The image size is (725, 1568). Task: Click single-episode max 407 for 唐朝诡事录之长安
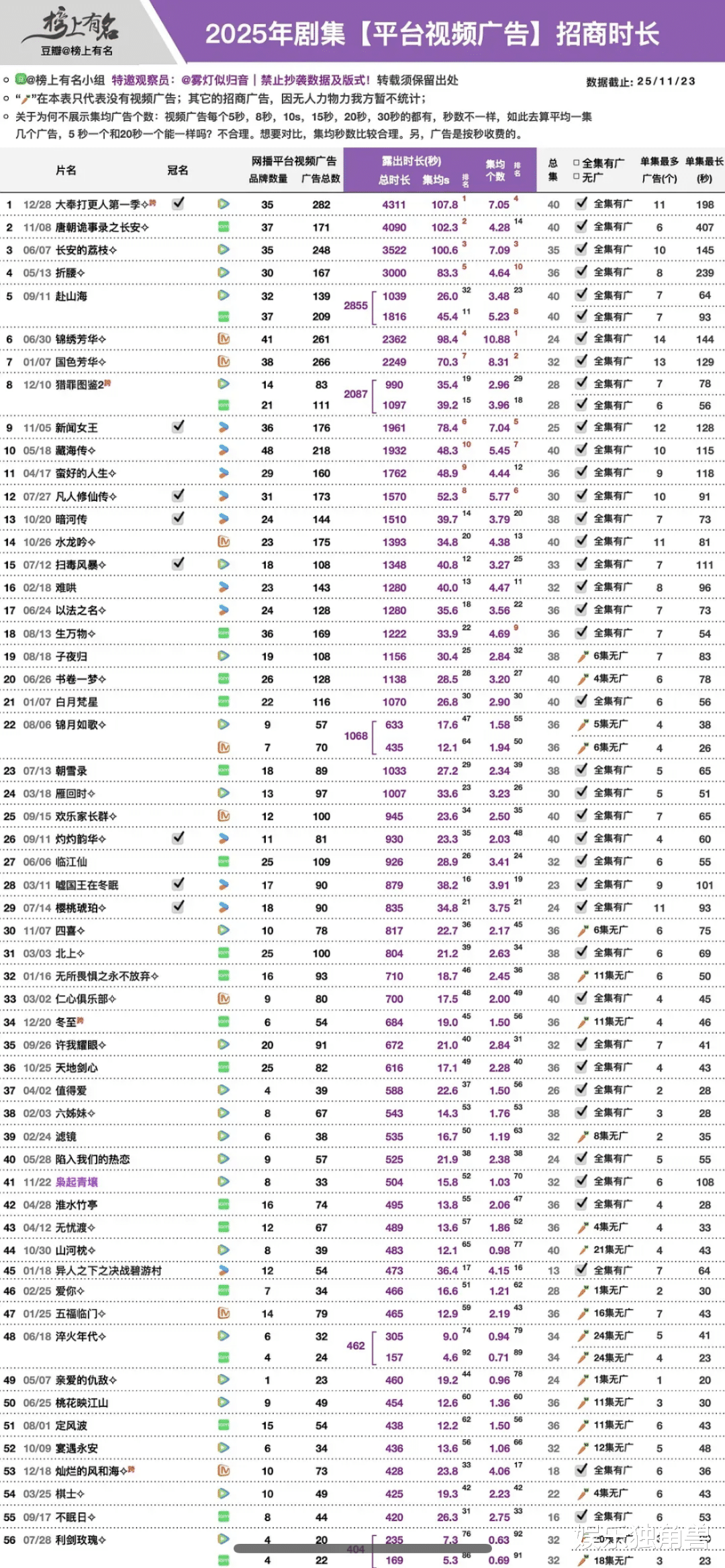click(x=704, y=227)
